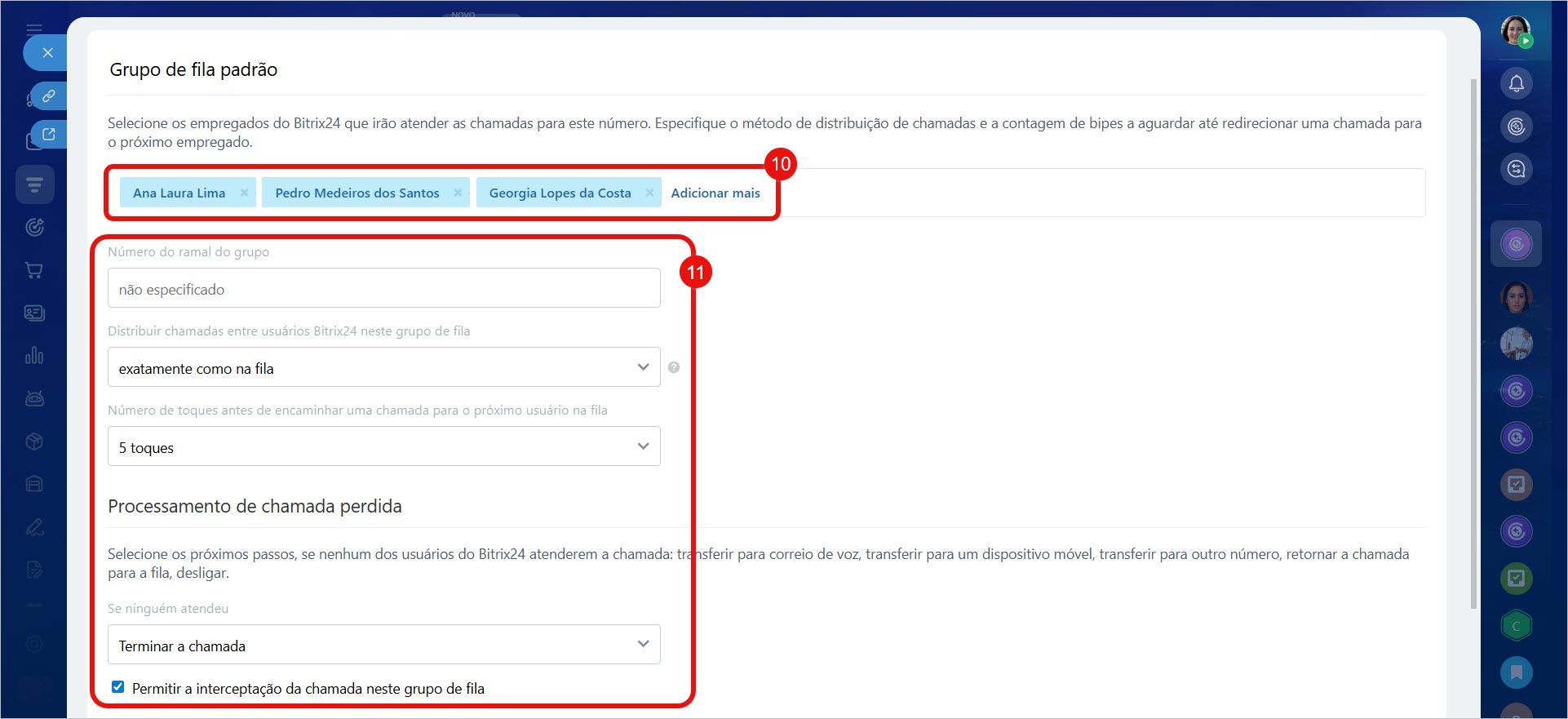This screenshot has height=719, width=1568.
Task: Toggle call interception permission checkbox
Action: coord(118,687)
